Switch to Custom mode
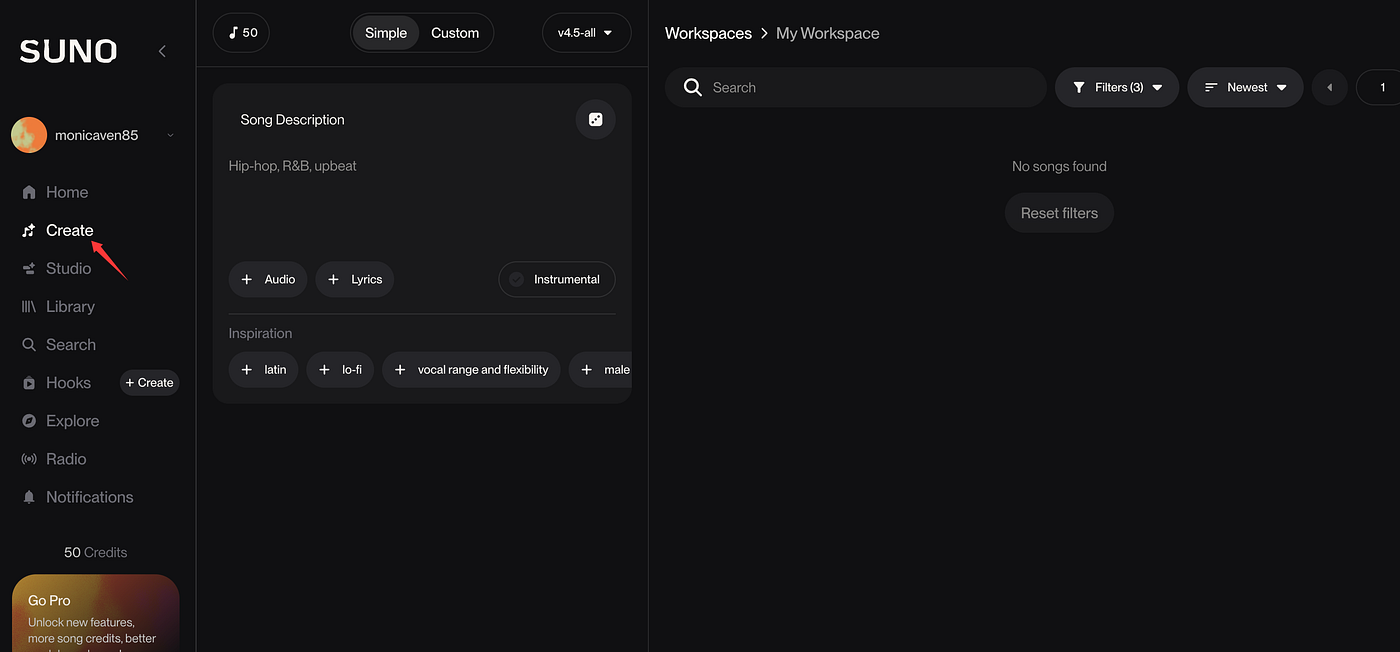 click(455, 33)
